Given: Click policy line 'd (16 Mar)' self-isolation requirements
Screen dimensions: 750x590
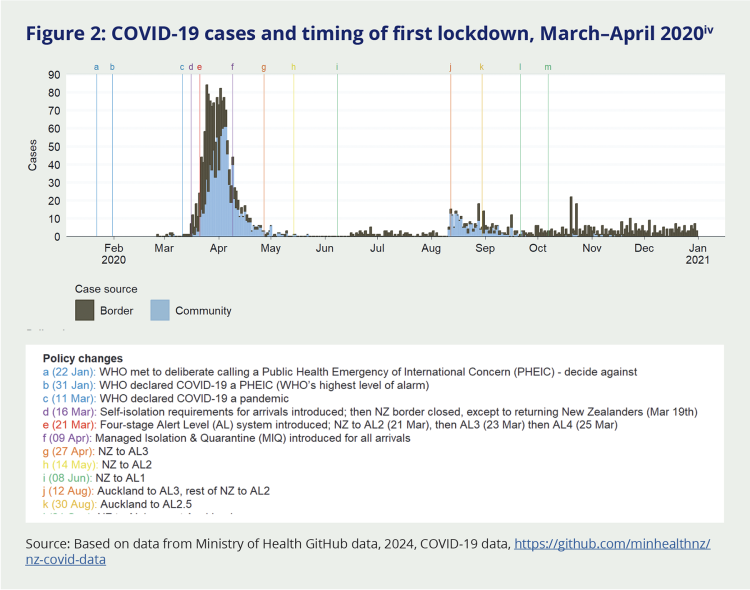Looking at the screenshot, I should point(370,412).
